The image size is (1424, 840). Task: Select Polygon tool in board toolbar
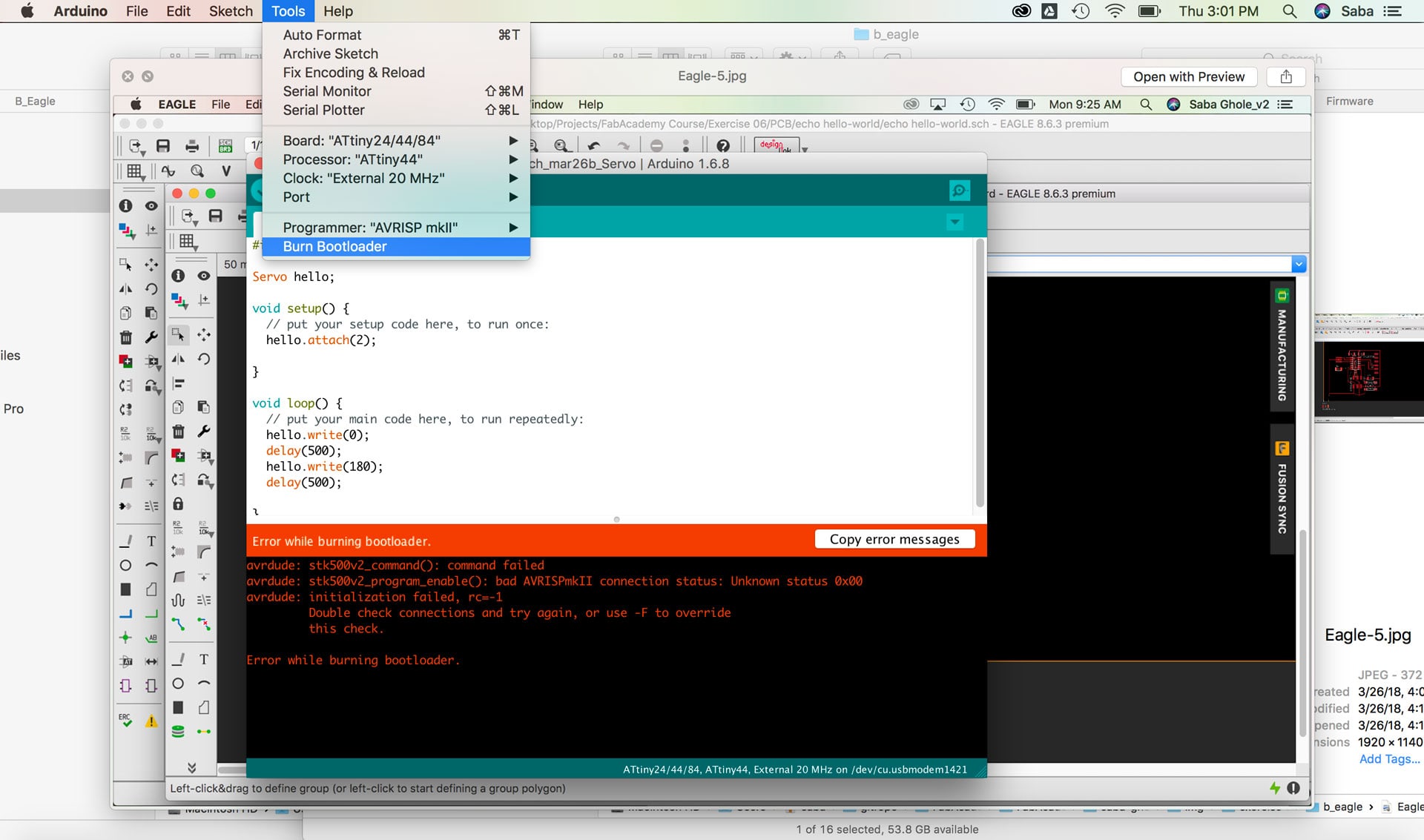point(204,707)
